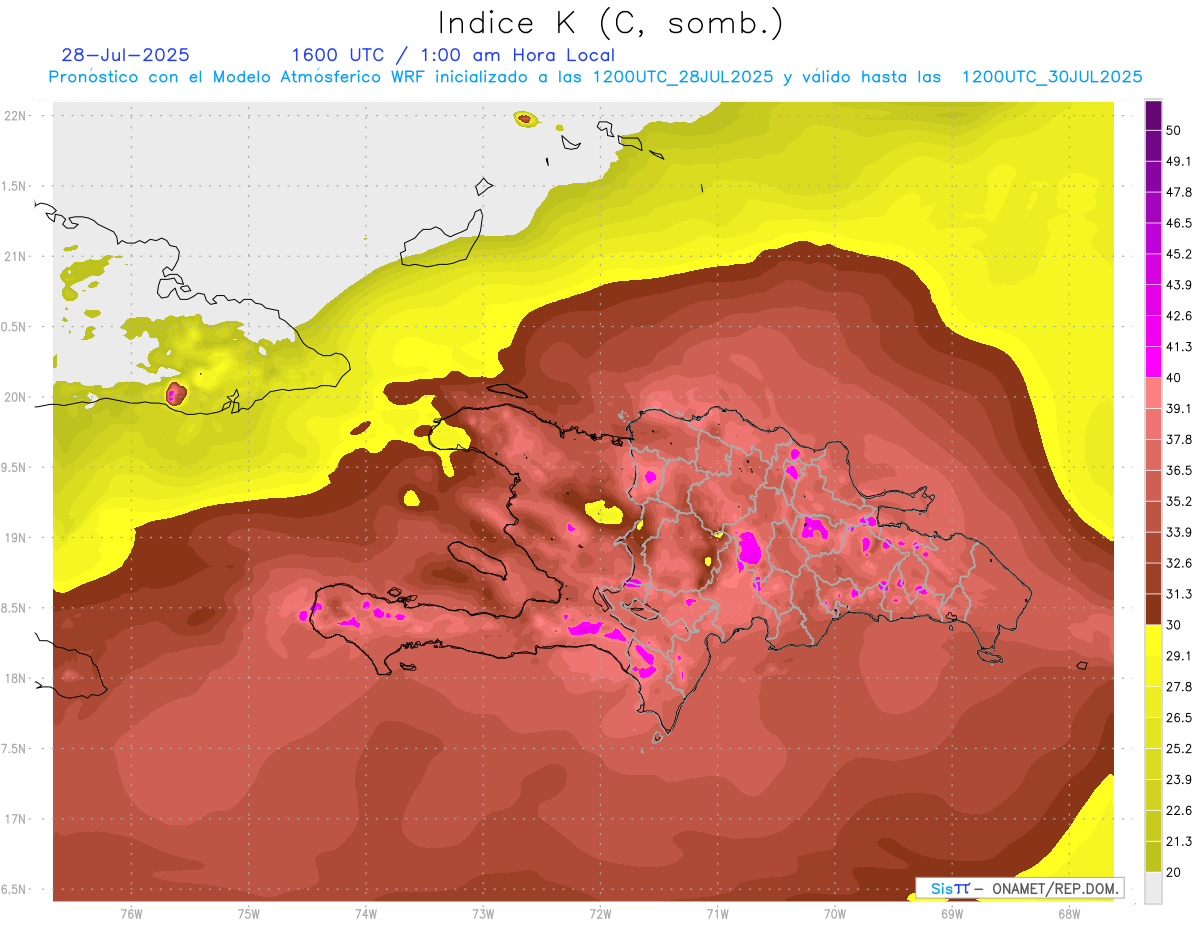Viewport: 1200px width, 927px height.
Task: Click the legend value 27.8
Action: point(1178,686)
